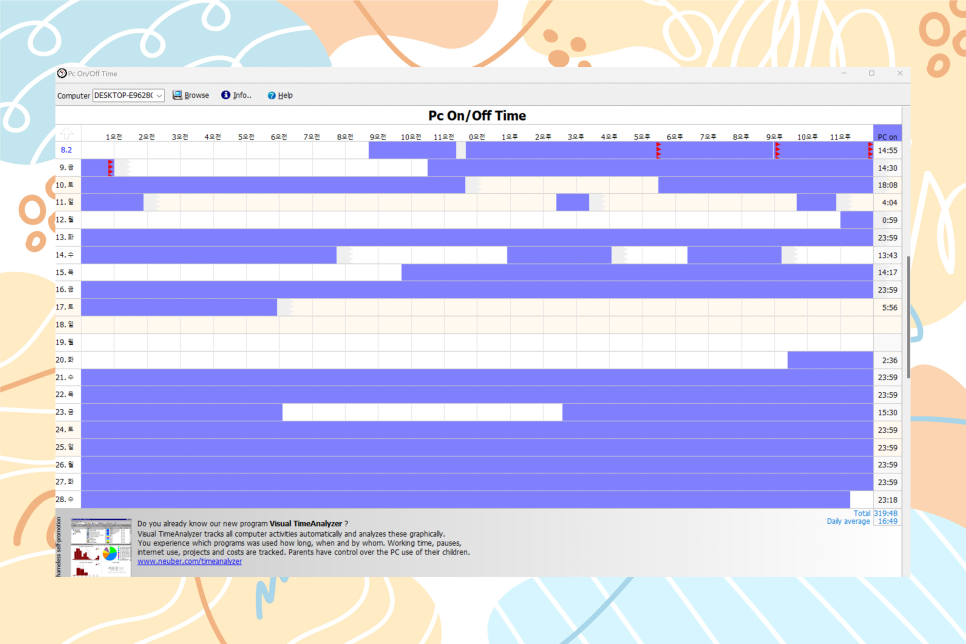The height and width of the screenshot is (644, 966).
Task: Click the 0:59 PC on value
Action: (888, 220)
